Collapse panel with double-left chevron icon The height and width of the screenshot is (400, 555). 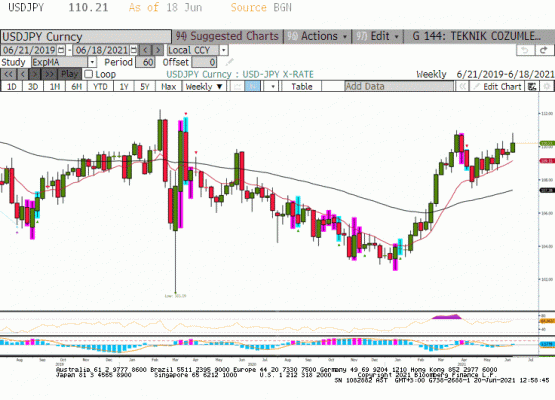(x=462, y=86)
